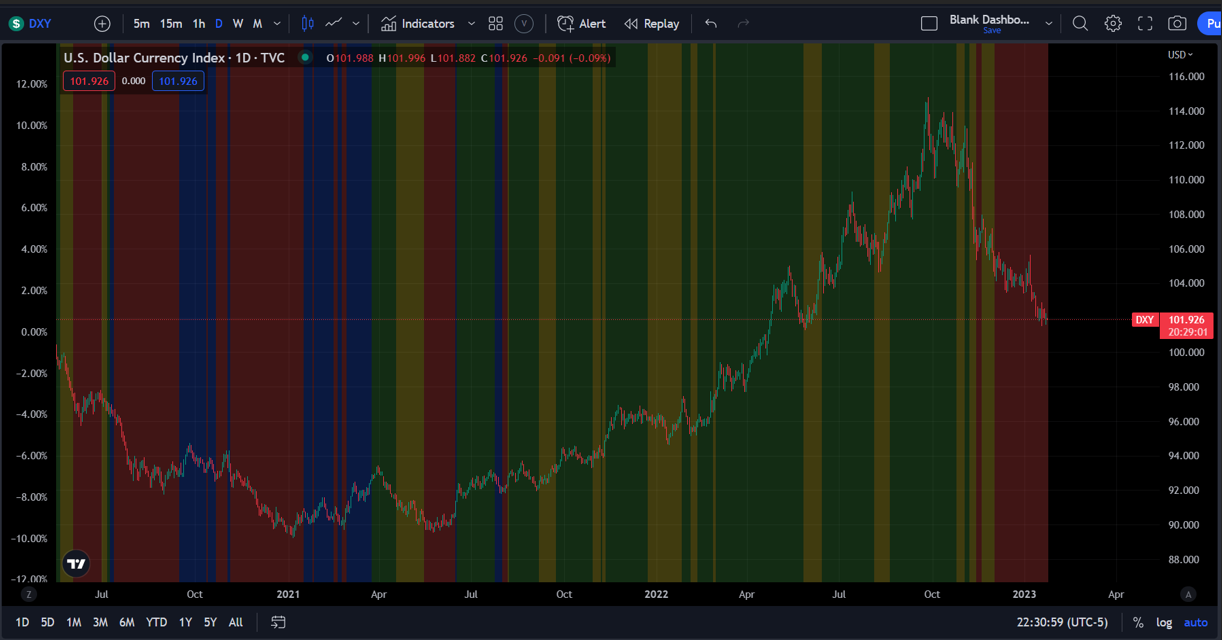The height and width of the screenshot is (640, 1222).
Task: Open timezone menu at 22:30:59 (UTC-5)
Action: [x=1063, y=622]
